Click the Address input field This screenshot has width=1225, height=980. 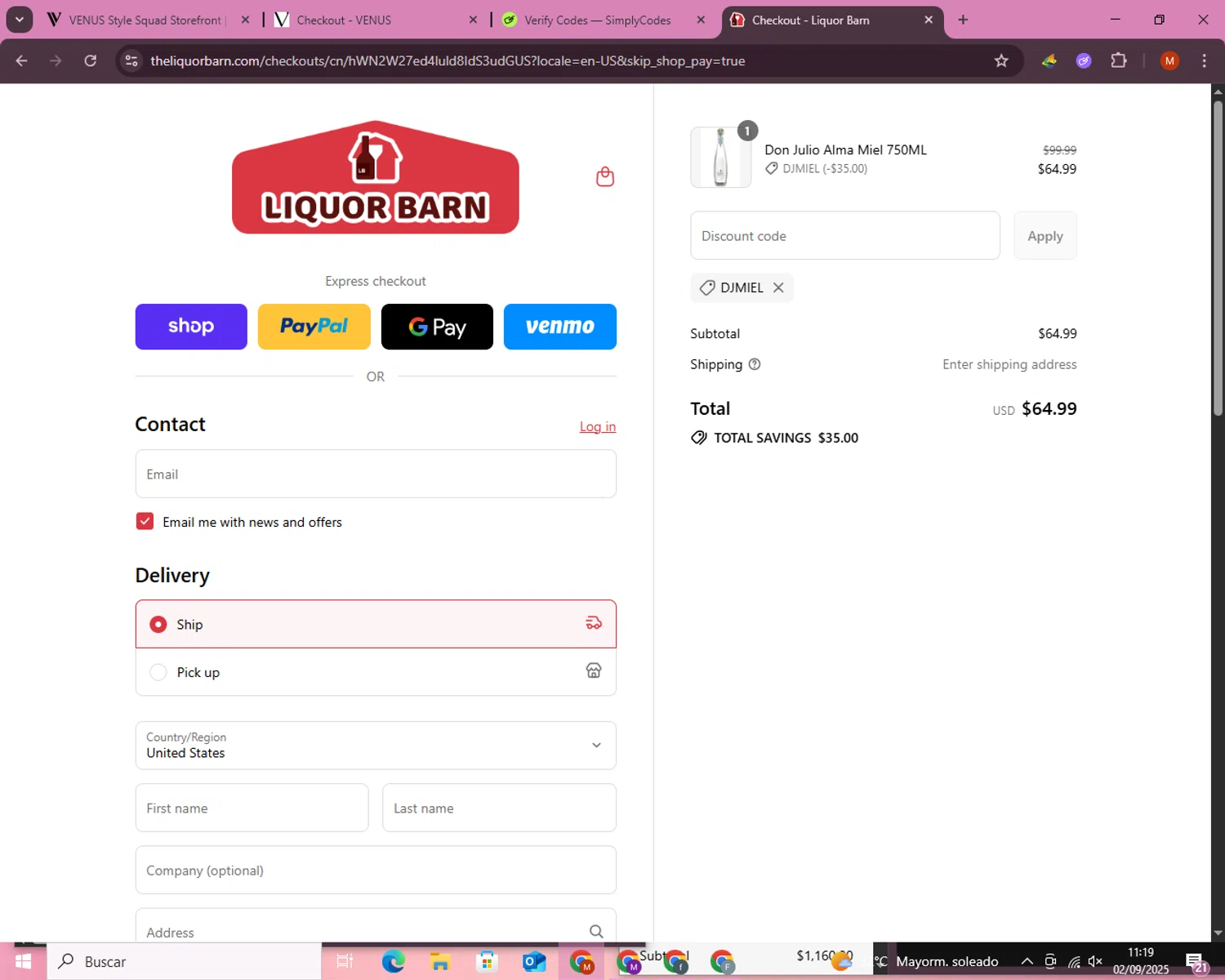coord(376,926)
